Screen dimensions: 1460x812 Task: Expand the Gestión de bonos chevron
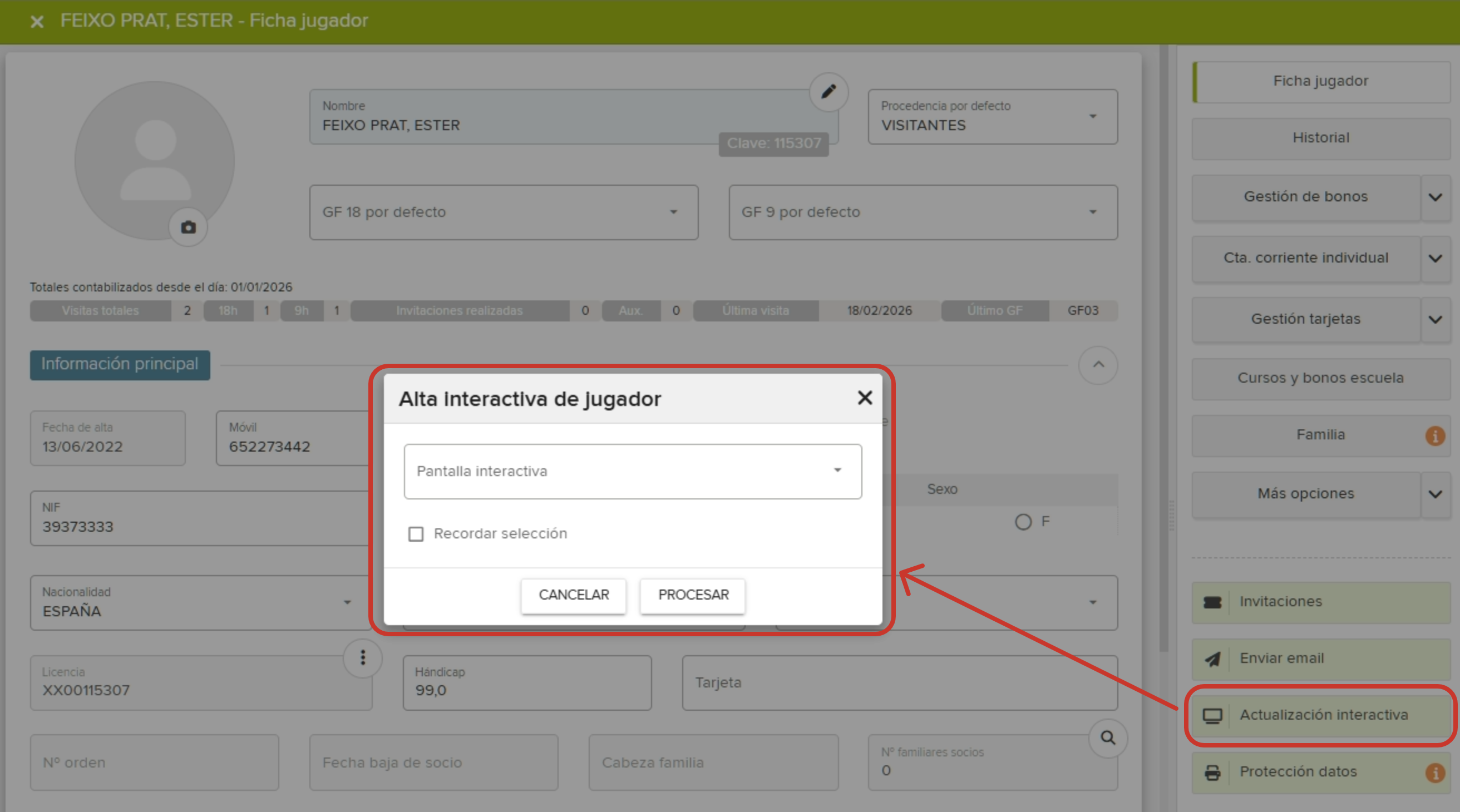pos(1434,197)
